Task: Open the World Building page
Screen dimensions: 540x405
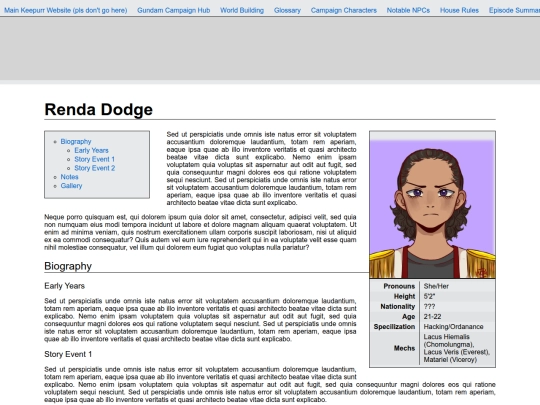Action: pos(242,10)
